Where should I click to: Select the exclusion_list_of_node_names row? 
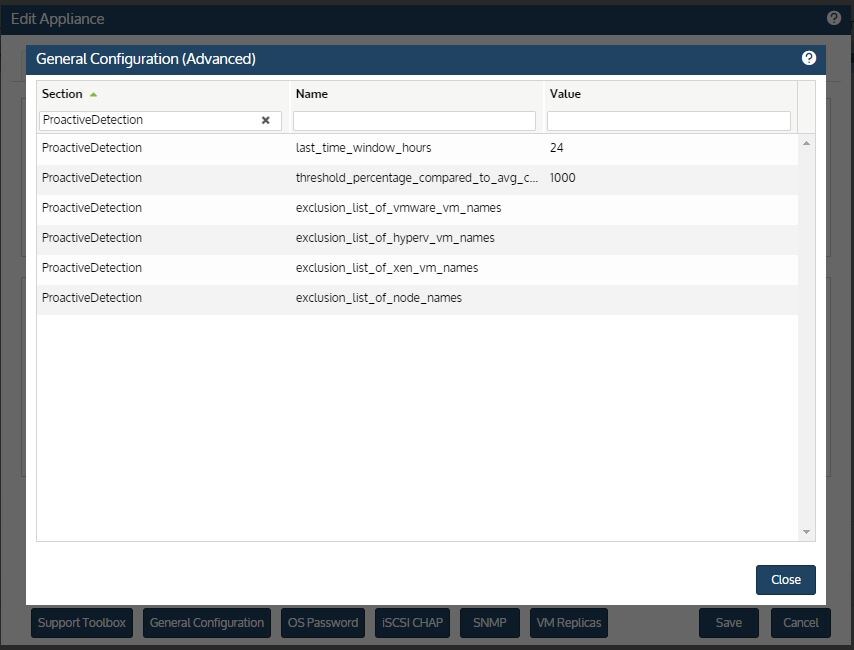378,298
